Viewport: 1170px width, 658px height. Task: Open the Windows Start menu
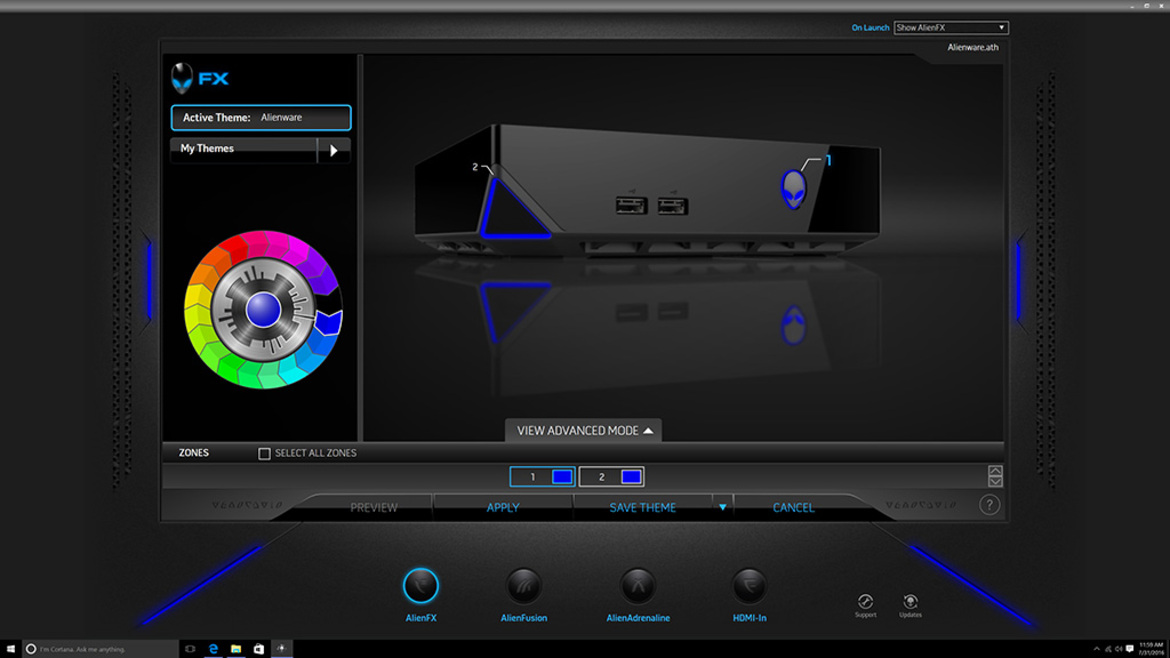(10, 649)
